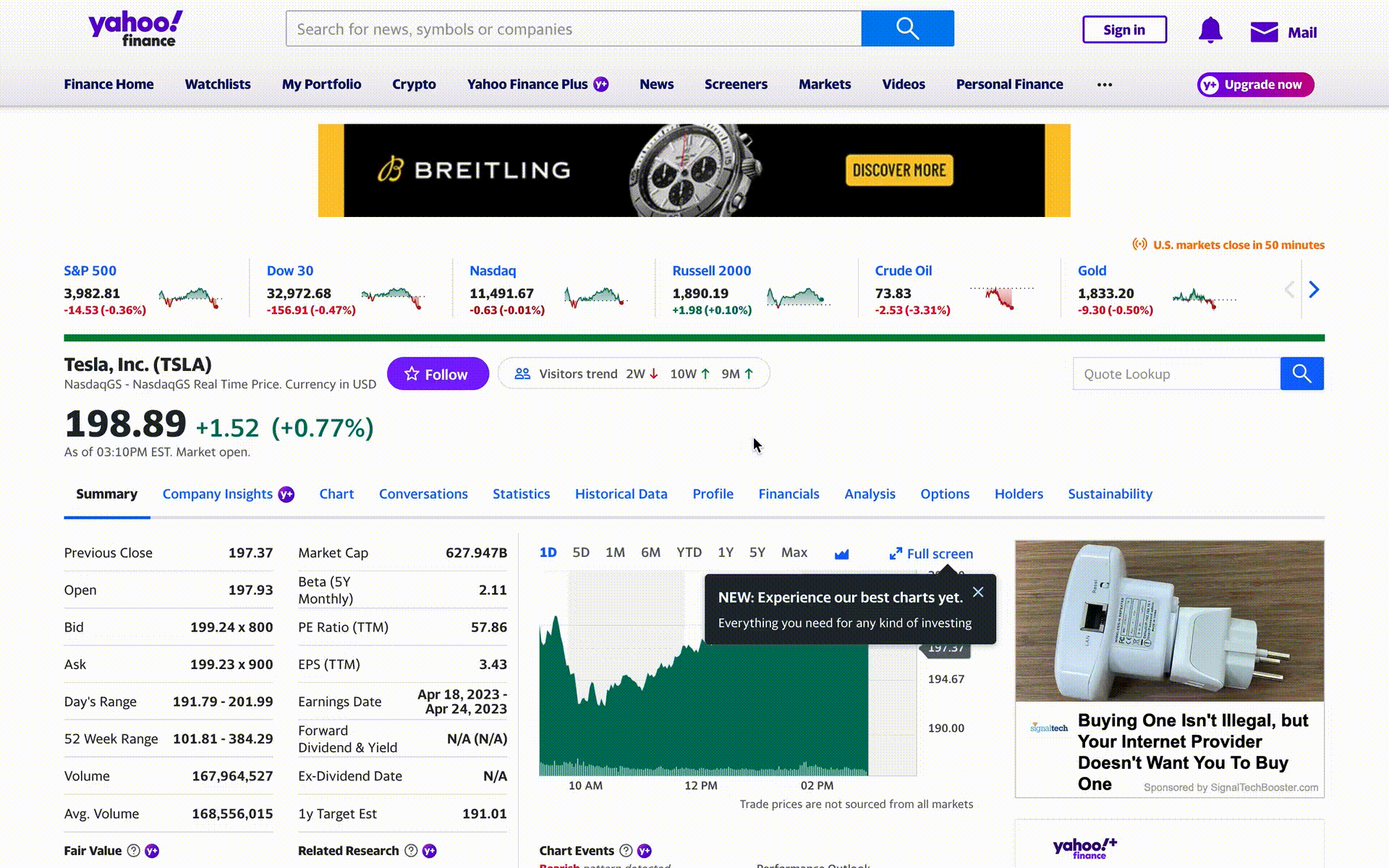Select the 1Y chart range

(726, 553)
